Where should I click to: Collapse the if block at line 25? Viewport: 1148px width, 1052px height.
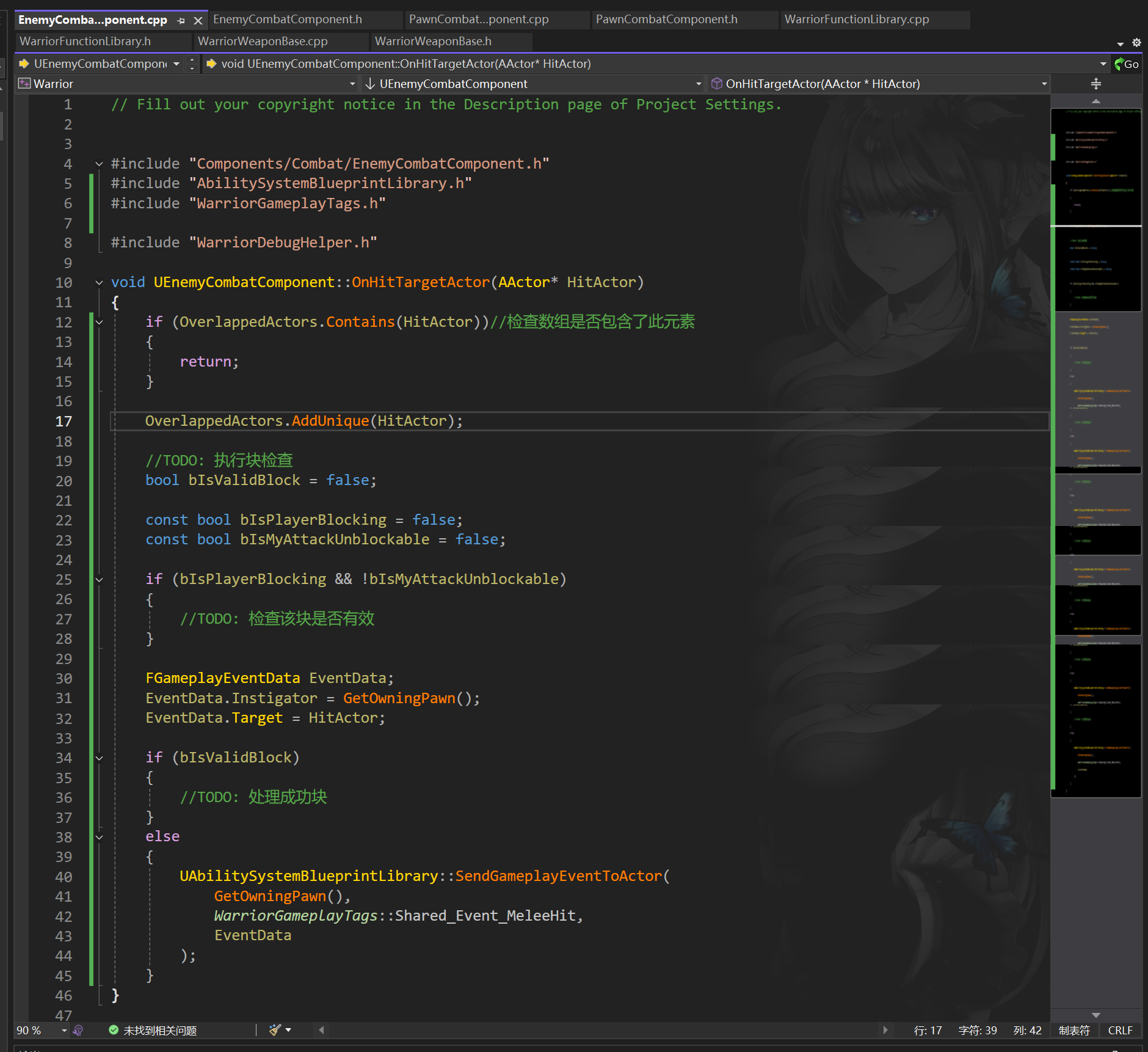click(x=99, y=579)
